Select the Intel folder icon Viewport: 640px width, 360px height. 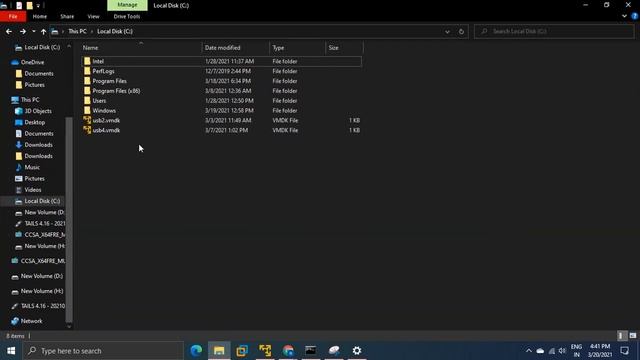(x=87, y=61)
